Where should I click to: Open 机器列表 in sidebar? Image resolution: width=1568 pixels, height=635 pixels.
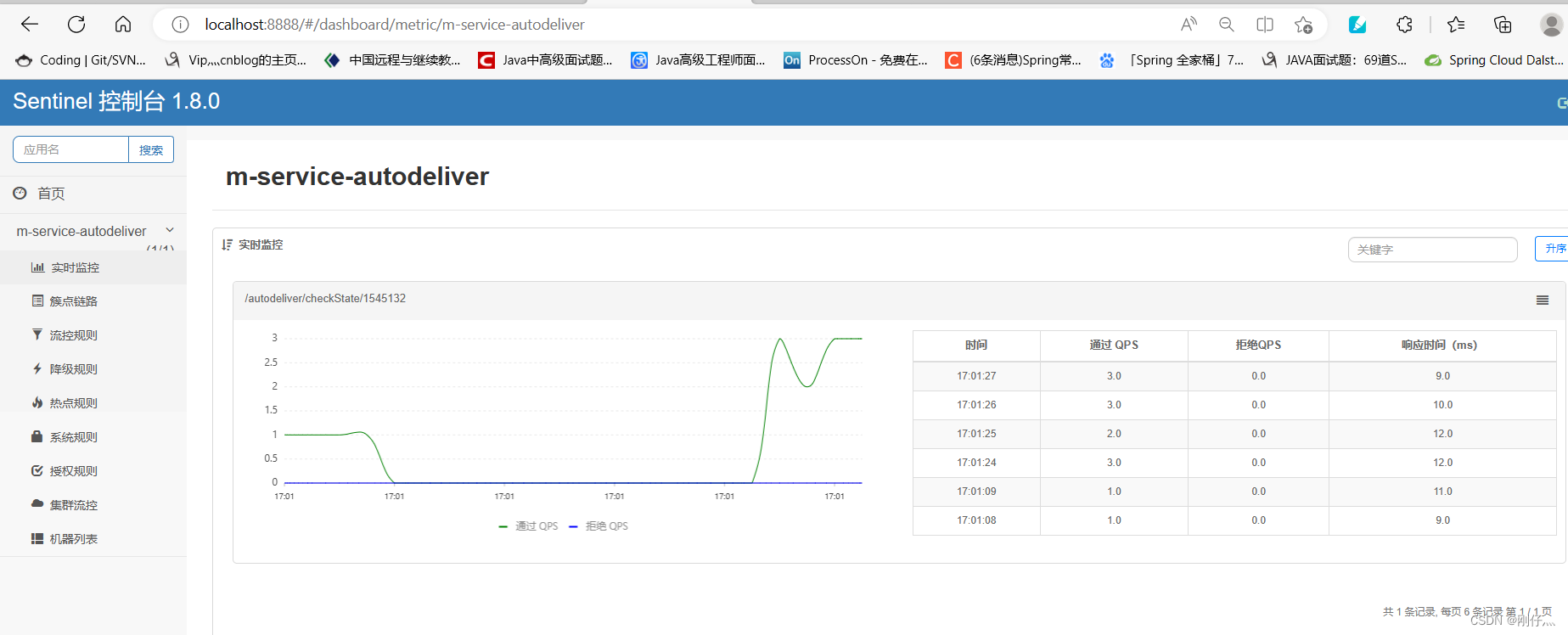pos(93,539)
